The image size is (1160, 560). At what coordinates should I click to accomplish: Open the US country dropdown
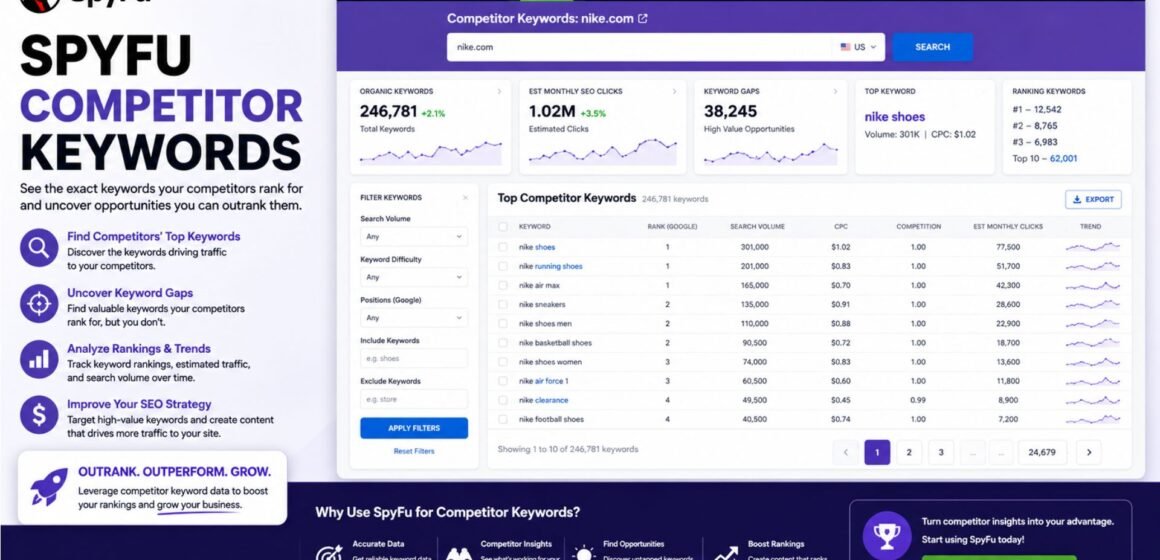(x=858, y=47)
